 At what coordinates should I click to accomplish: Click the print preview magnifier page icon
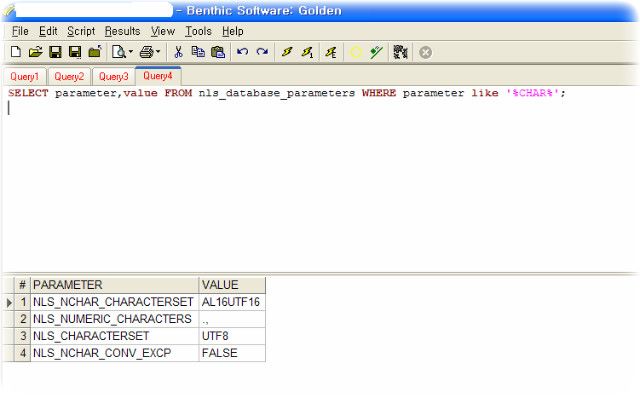tap(118, 52)
